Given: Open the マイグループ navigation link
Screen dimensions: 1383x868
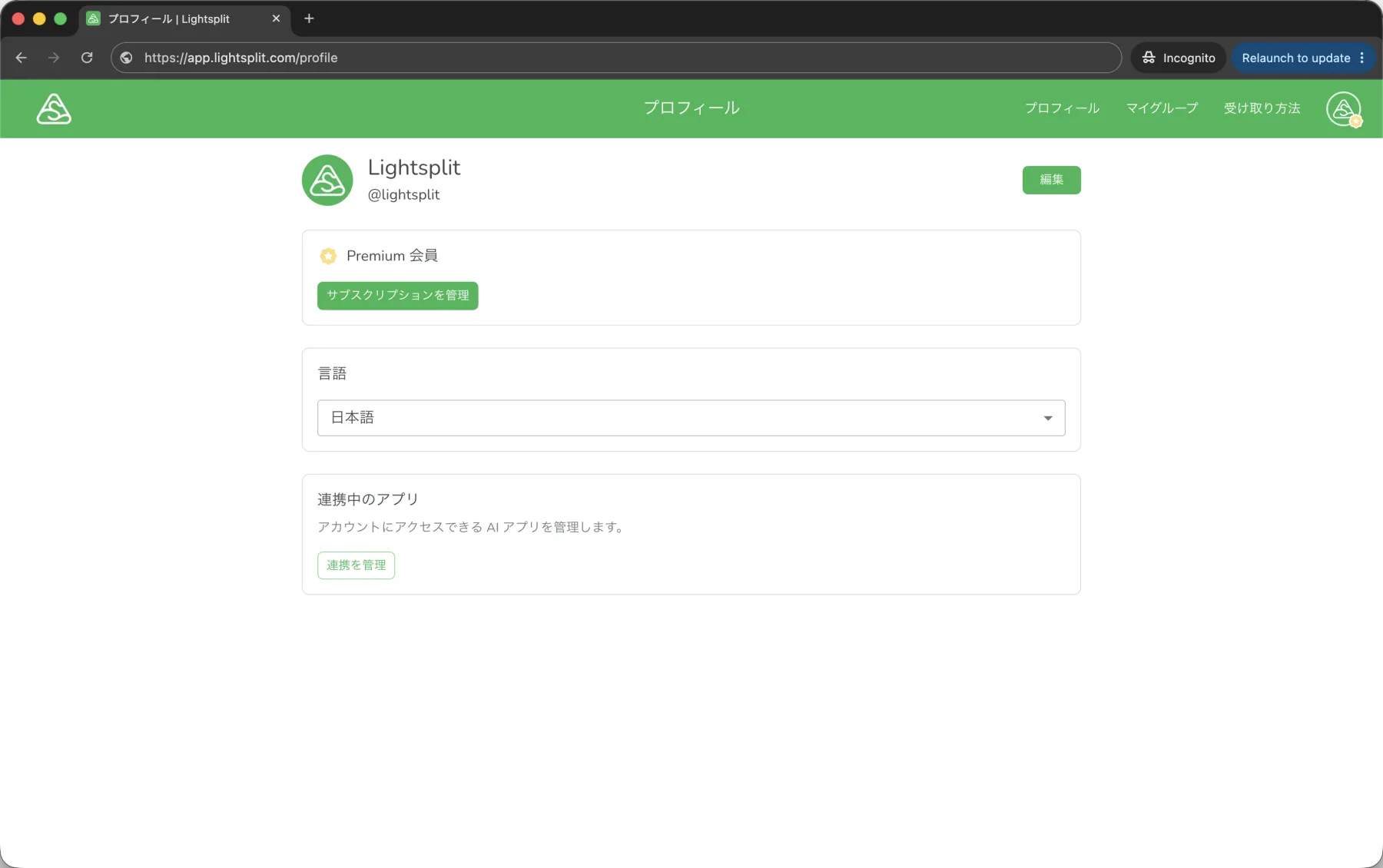Looking at the screenshot, I should tap(1162, 108).
